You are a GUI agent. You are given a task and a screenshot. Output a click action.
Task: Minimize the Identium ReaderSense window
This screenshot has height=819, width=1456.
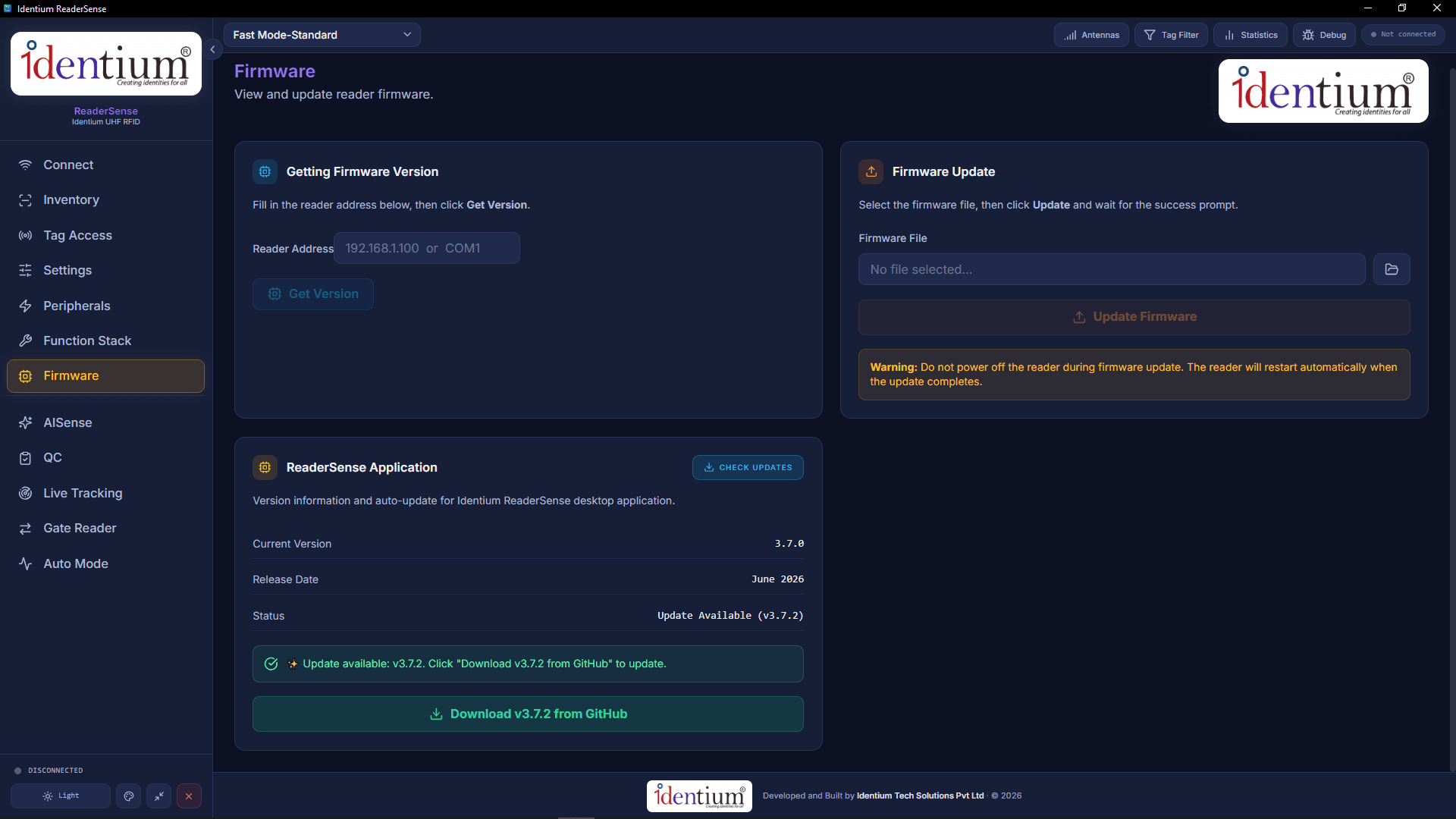1368,8
